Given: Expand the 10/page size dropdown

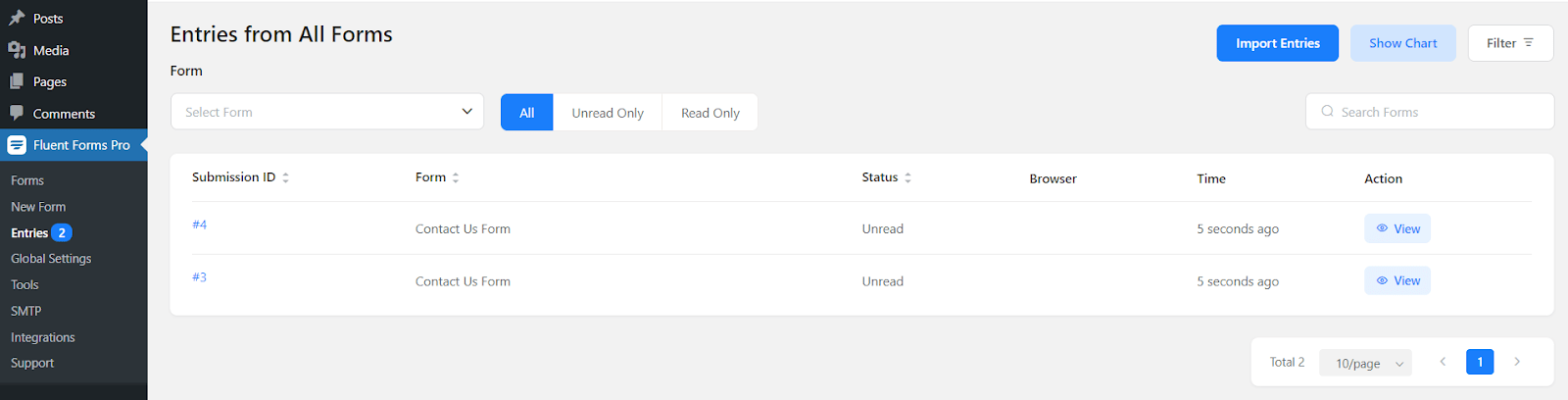Looking at the screenshot, I should 1365,363.
